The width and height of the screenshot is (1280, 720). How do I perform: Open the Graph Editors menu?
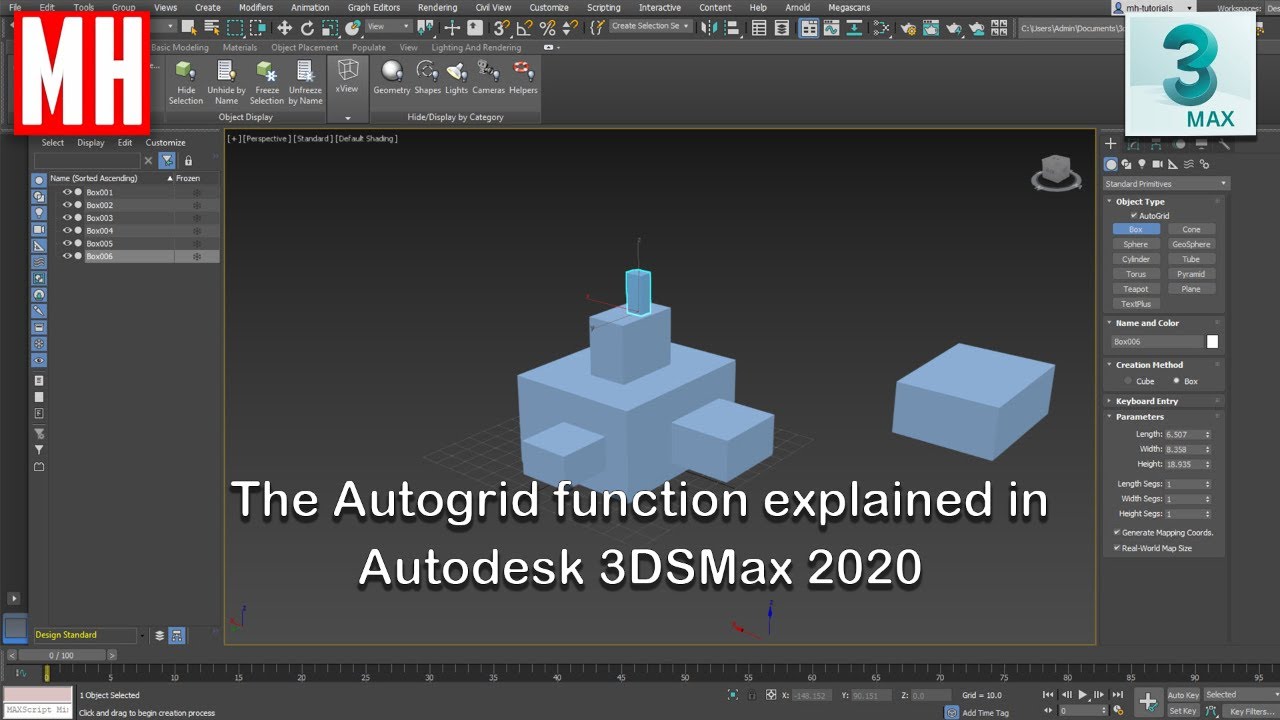click(x=373, y=7)
